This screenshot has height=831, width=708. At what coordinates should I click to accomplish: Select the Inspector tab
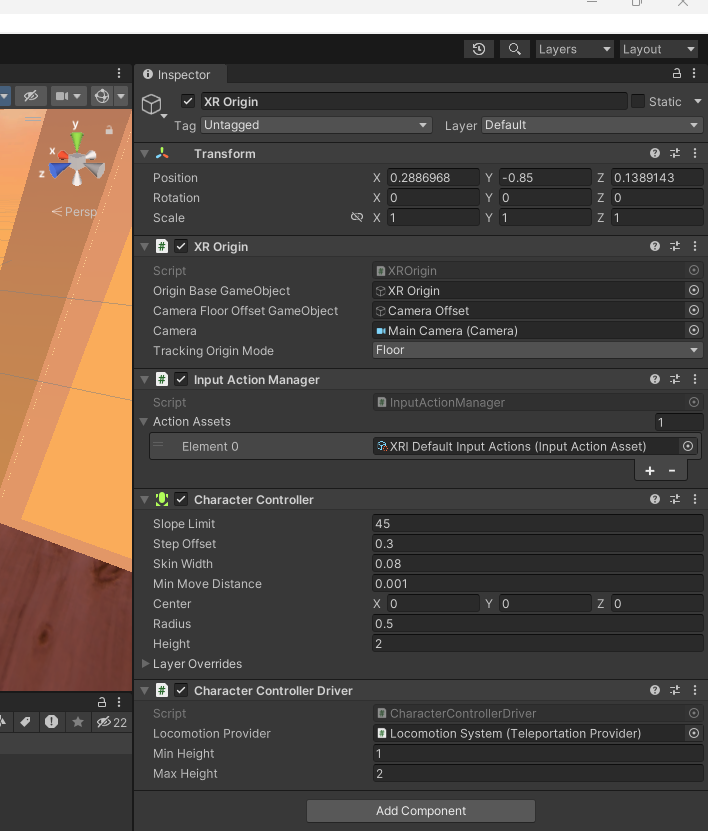click(x=178, y=75)
